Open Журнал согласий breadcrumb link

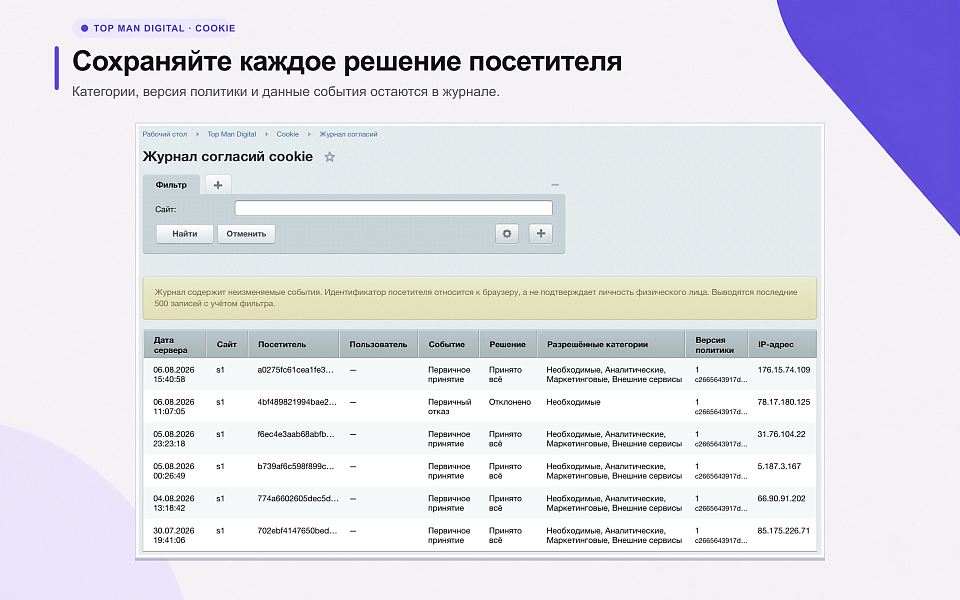pos(348,134)
